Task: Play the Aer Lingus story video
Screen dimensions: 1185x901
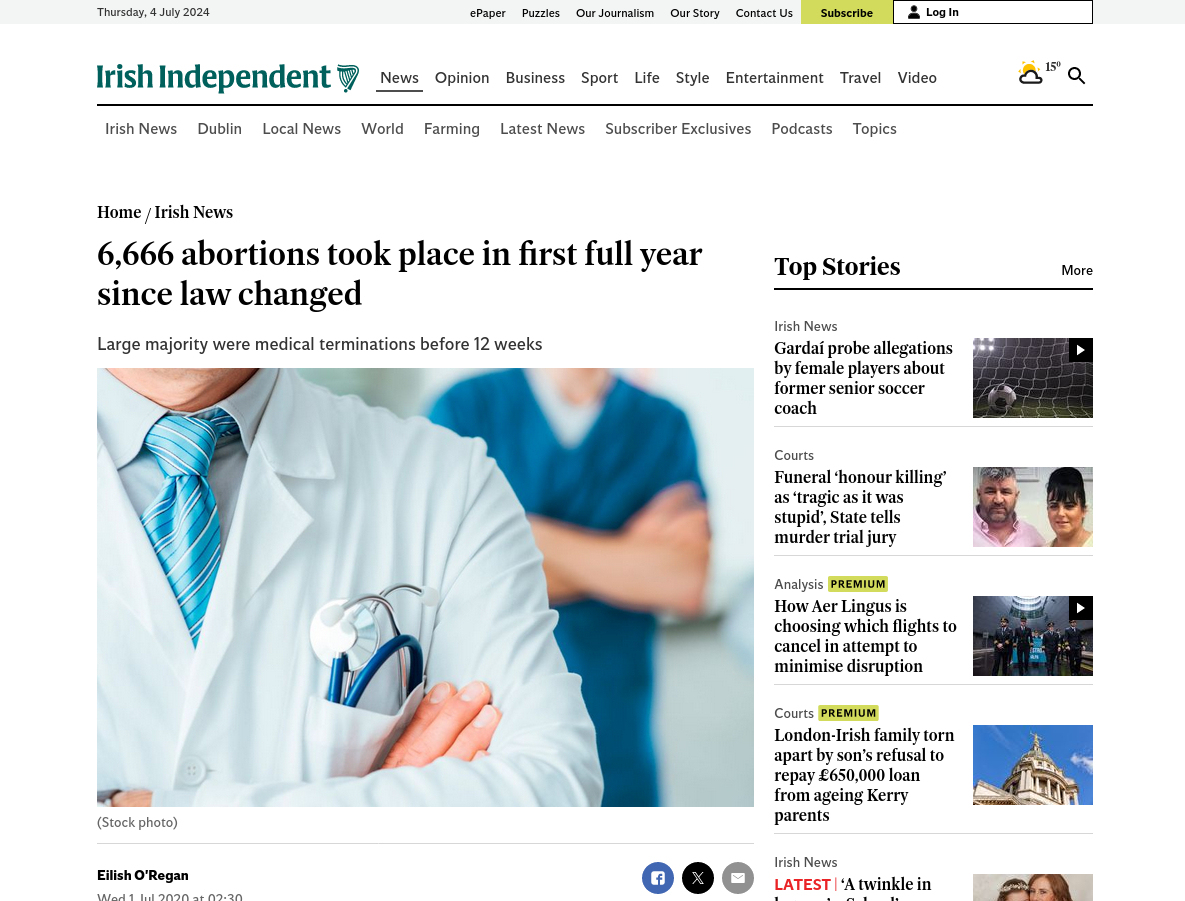Action: pos(1081,608)
